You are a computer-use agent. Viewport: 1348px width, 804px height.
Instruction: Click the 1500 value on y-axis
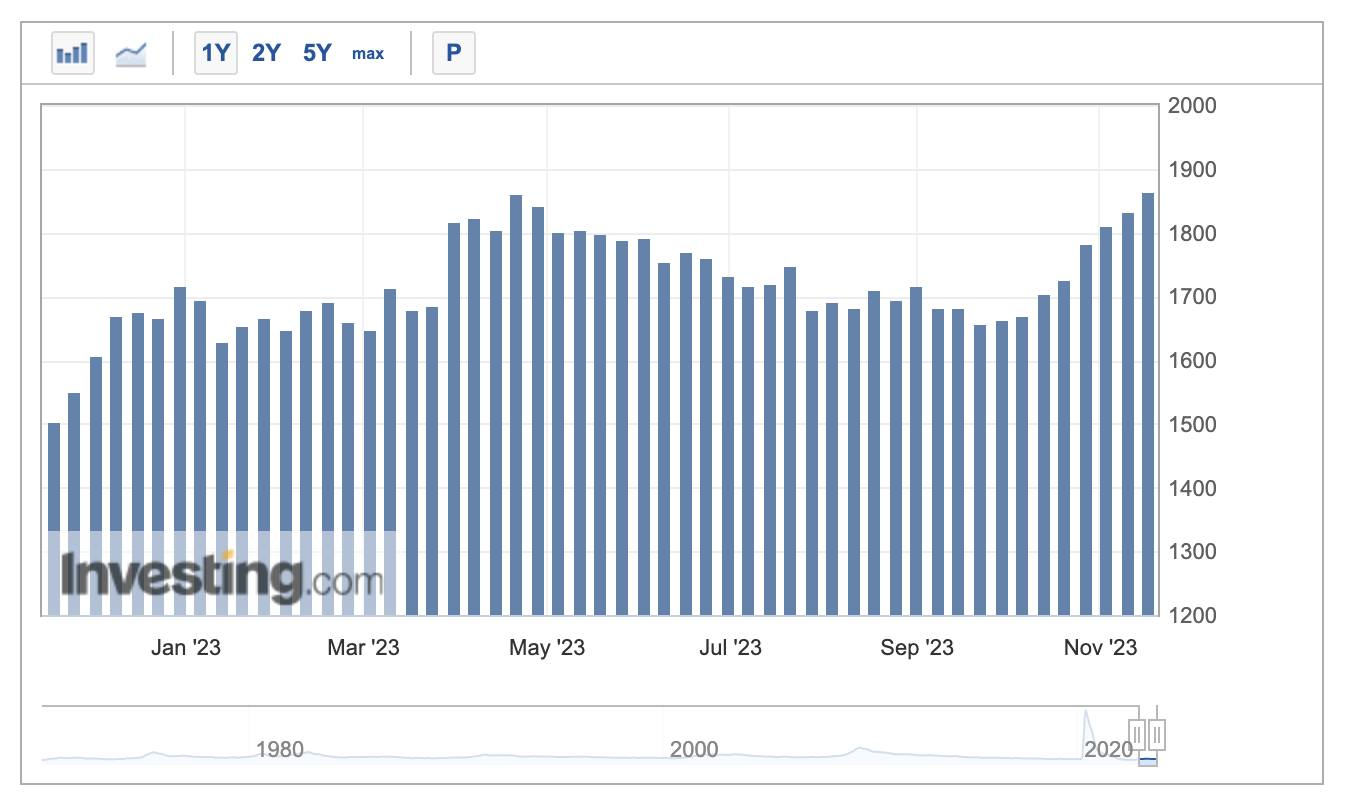(x=1192, y=425)
